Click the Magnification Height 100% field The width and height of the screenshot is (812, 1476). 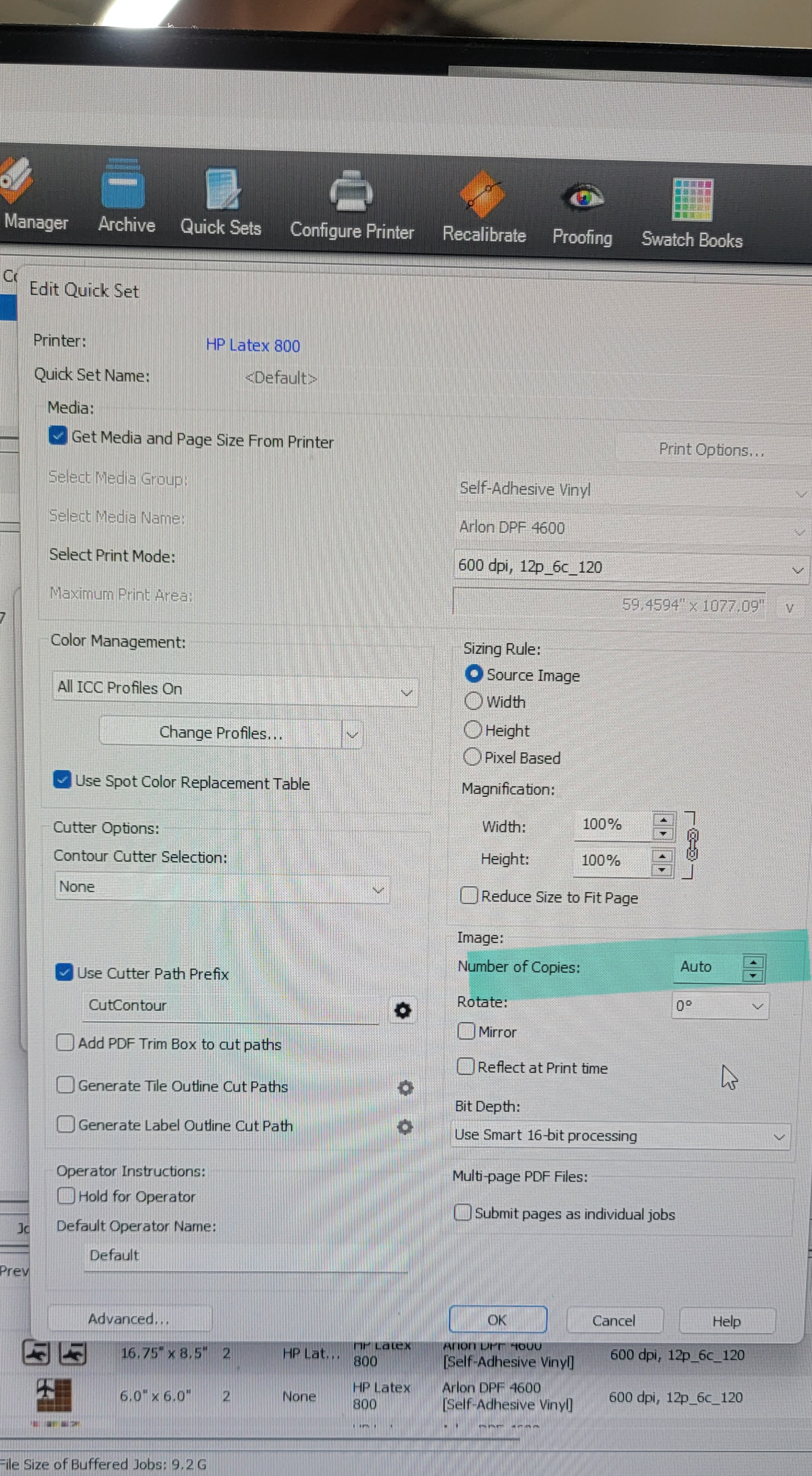(x=612, y=861)
